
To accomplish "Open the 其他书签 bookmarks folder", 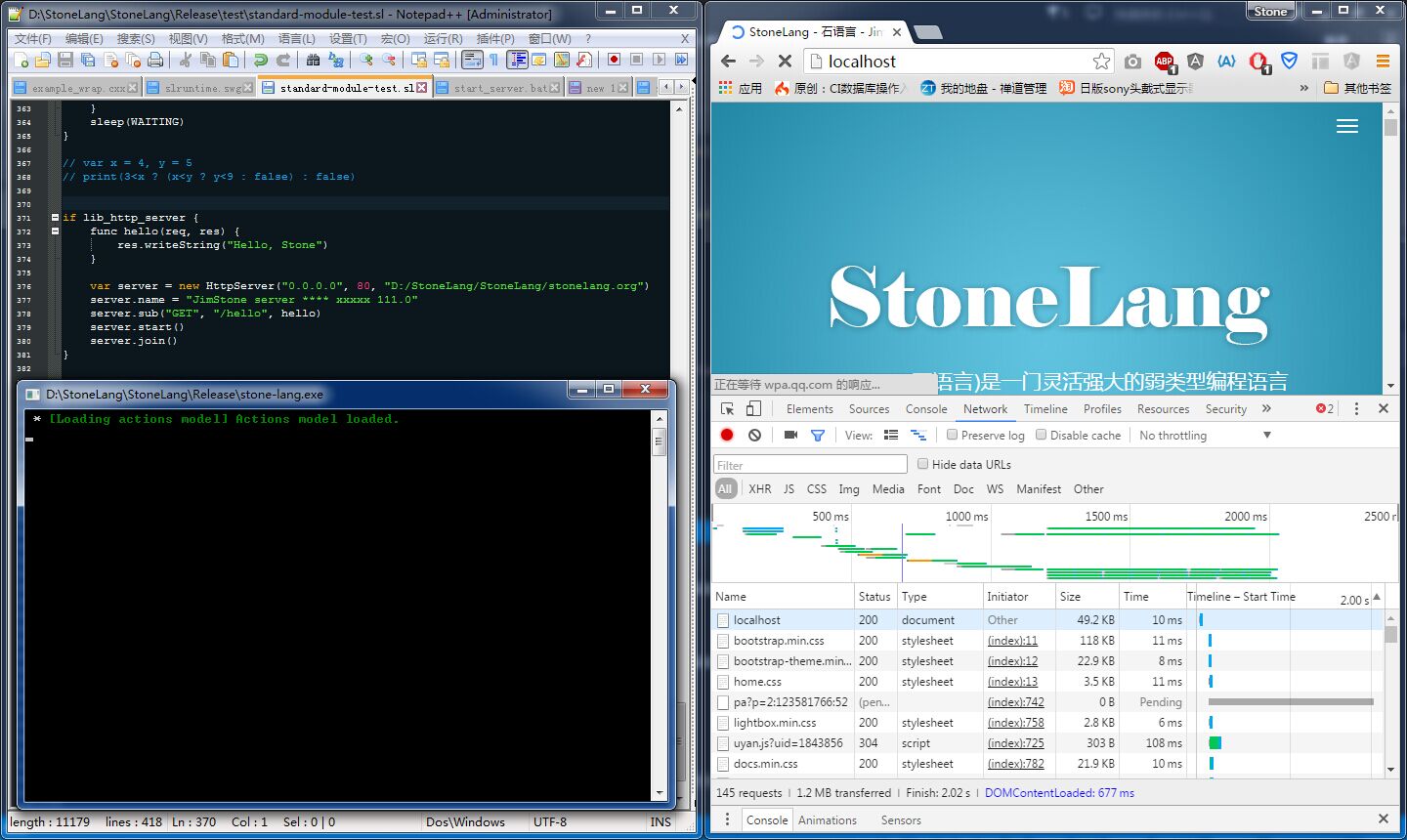I will (x=1357, y=88).
